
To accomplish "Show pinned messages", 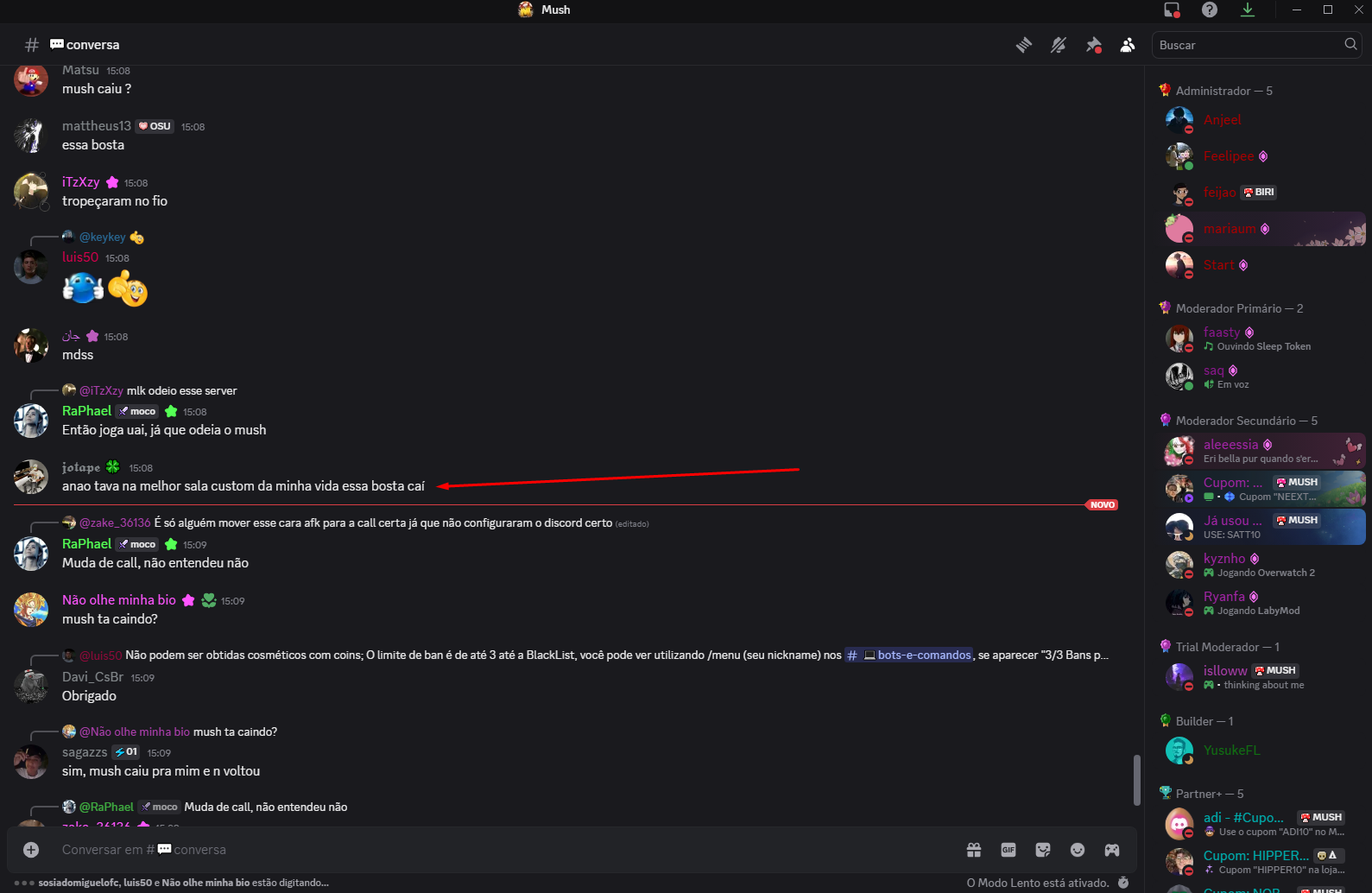I will click(1093, 45).
